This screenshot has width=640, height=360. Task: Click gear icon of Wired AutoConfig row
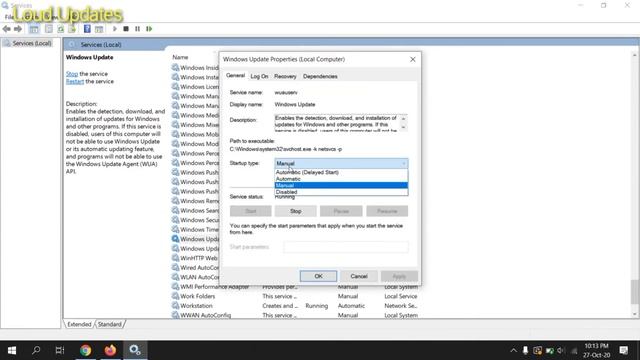tap(176, 267)
